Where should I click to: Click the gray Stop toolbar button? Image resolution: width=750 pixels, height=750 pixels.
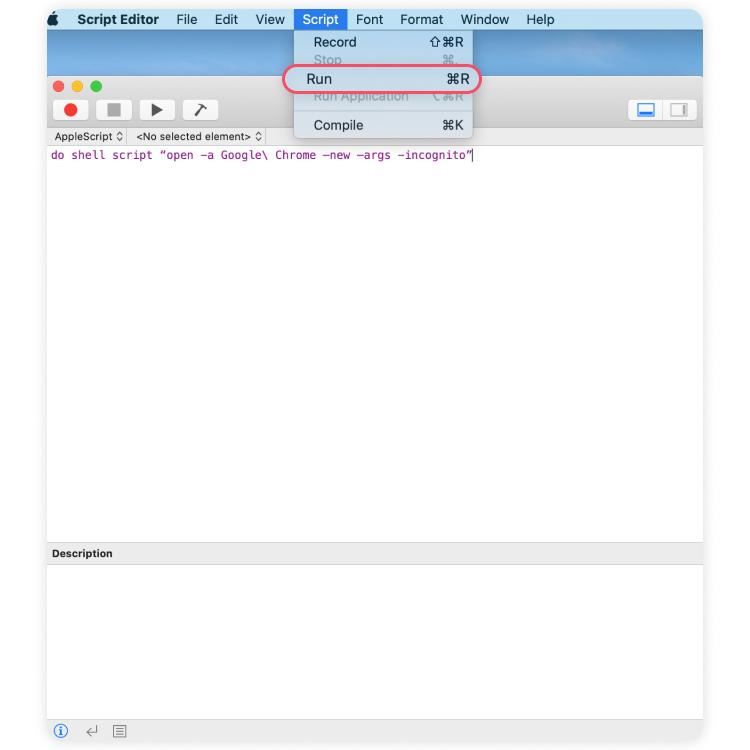(114, 110)
